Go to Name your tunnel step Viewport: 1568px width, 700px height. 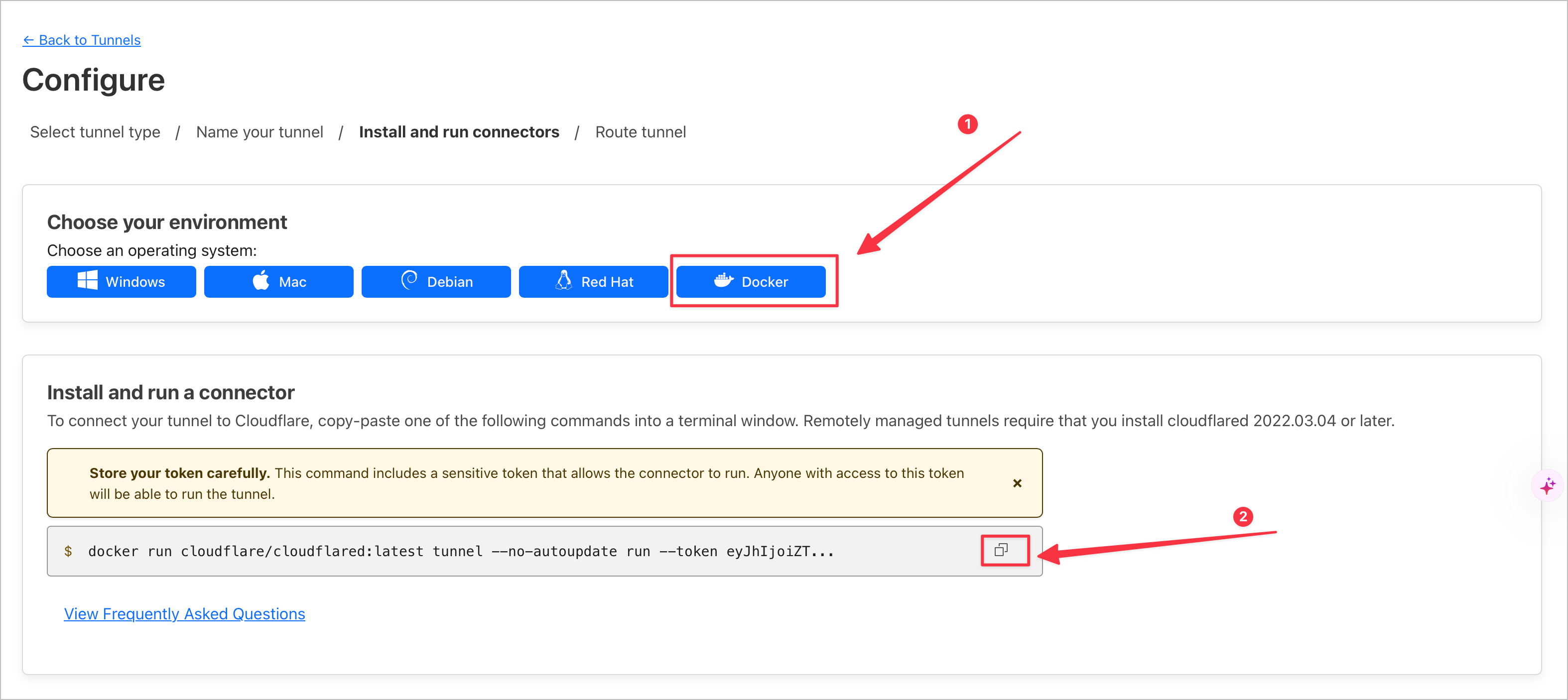coord(260,132)
